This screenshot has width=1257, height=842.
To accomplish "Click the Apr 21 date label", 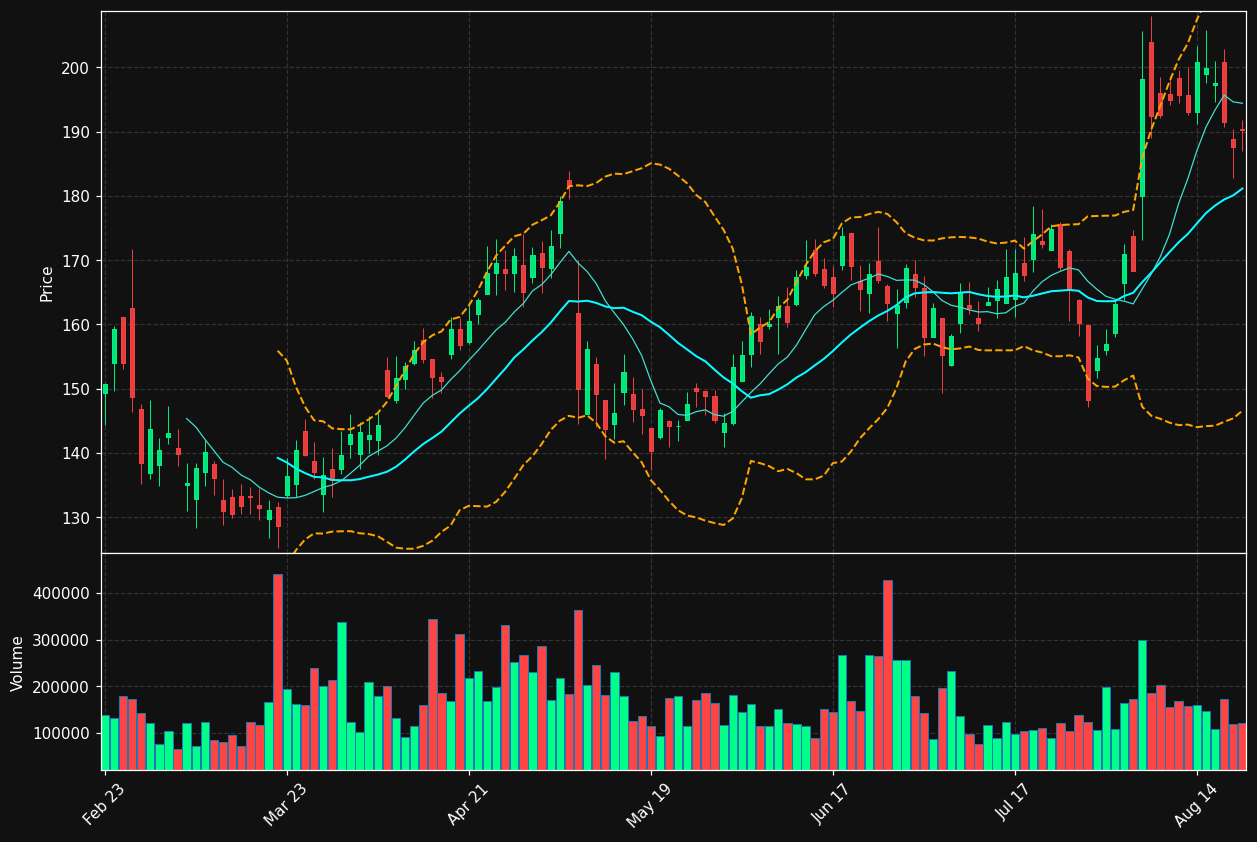I will [x=468, y=803].
